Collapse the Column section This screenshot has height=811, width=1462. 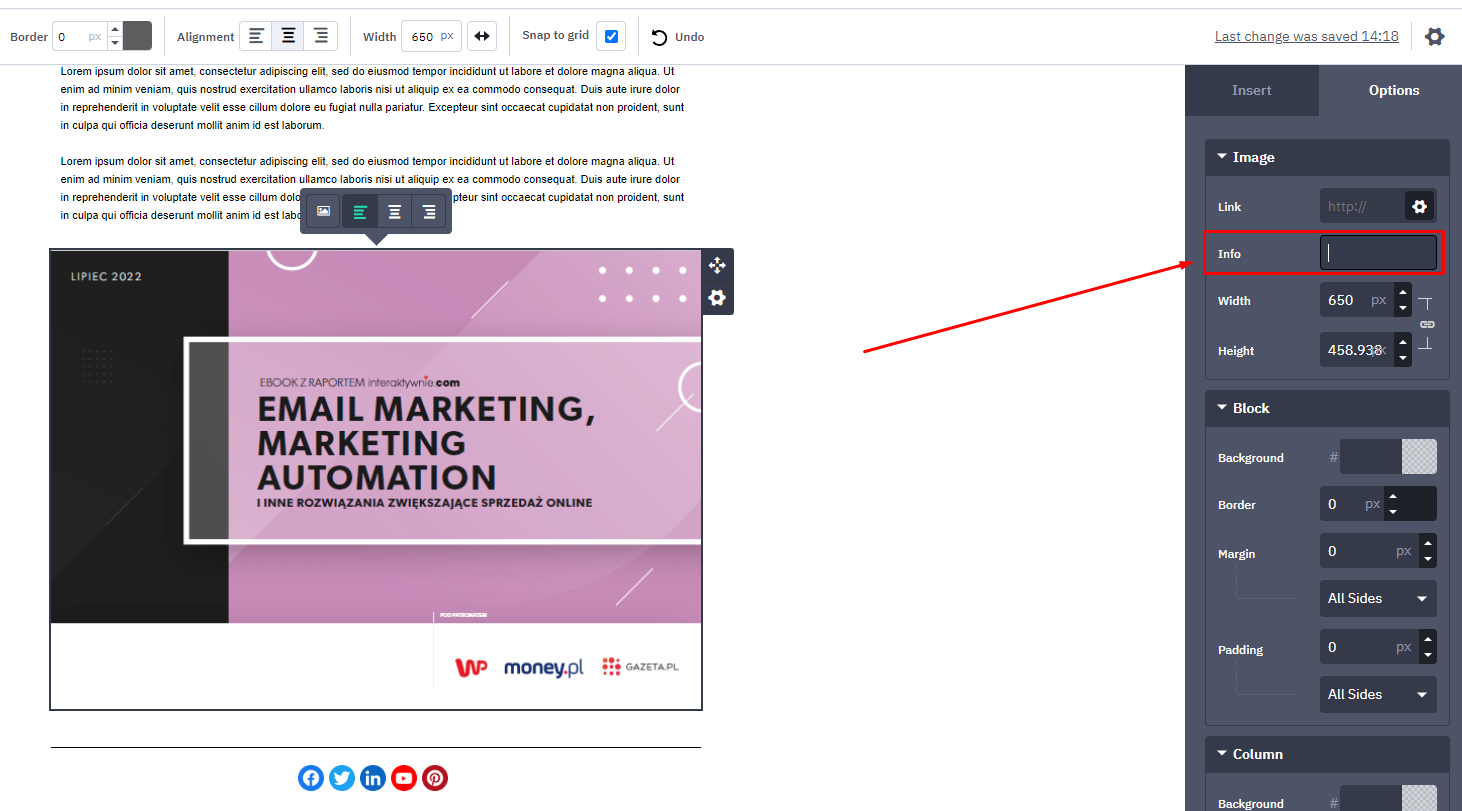(x=1327, y=754)
